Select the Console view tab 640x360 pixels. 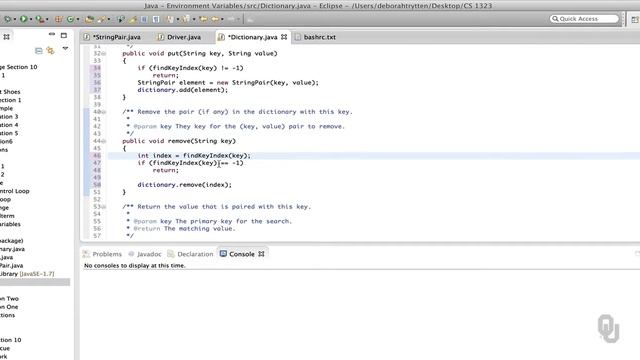tap(242, 254)
